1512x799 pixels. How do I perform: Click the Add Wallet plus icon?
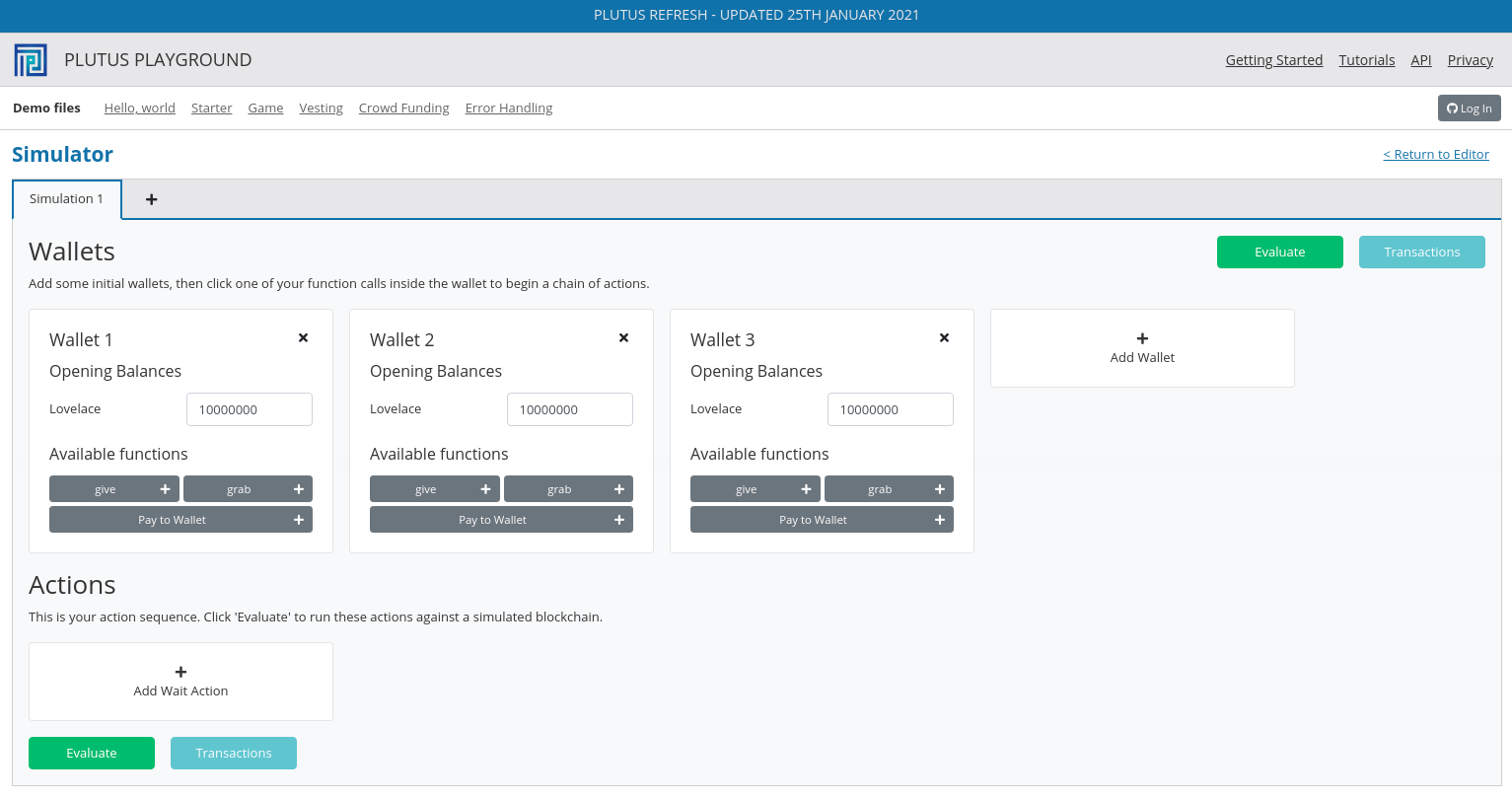[x=1142, y=338]
